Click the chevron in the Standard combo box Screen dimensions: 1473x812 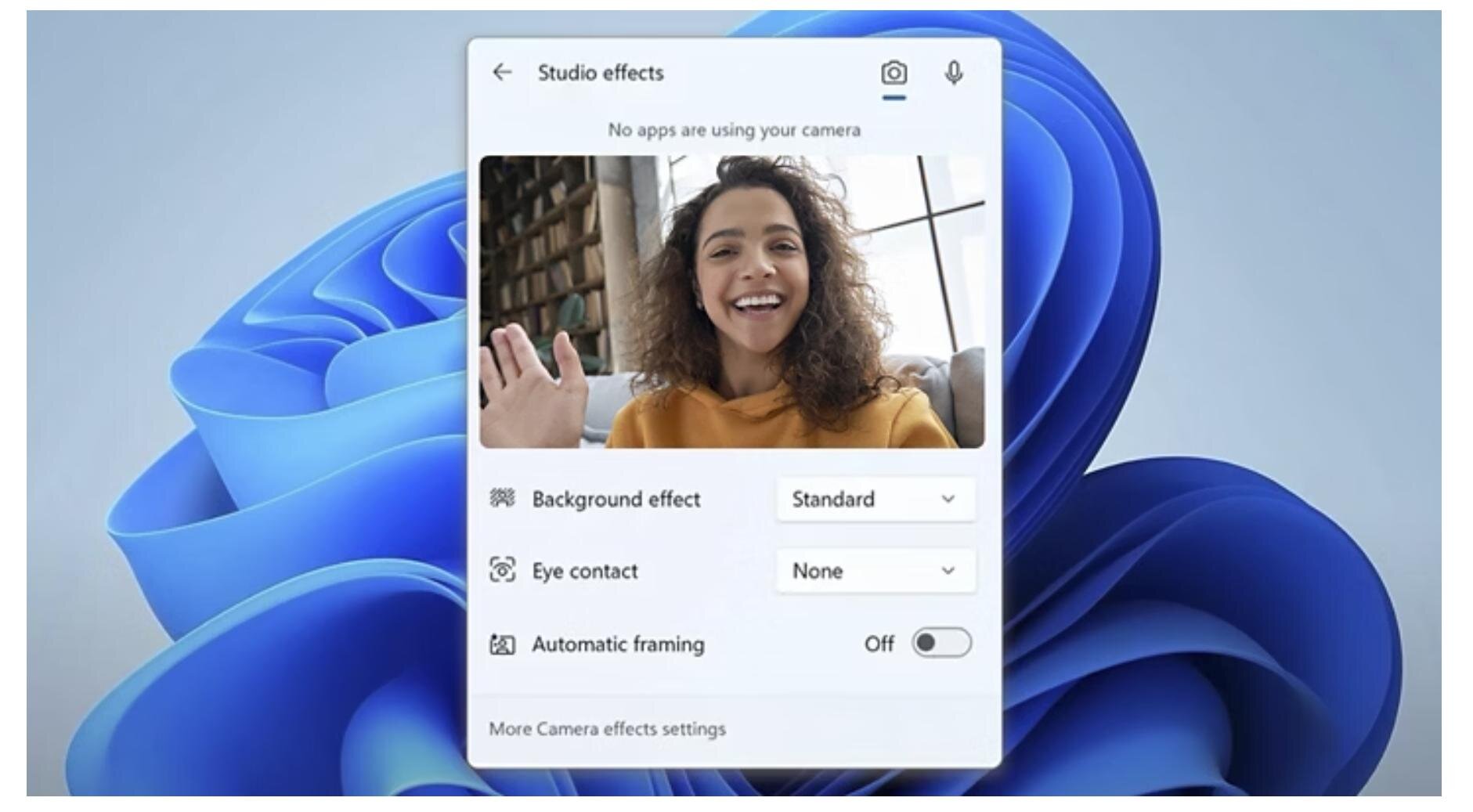948,499
